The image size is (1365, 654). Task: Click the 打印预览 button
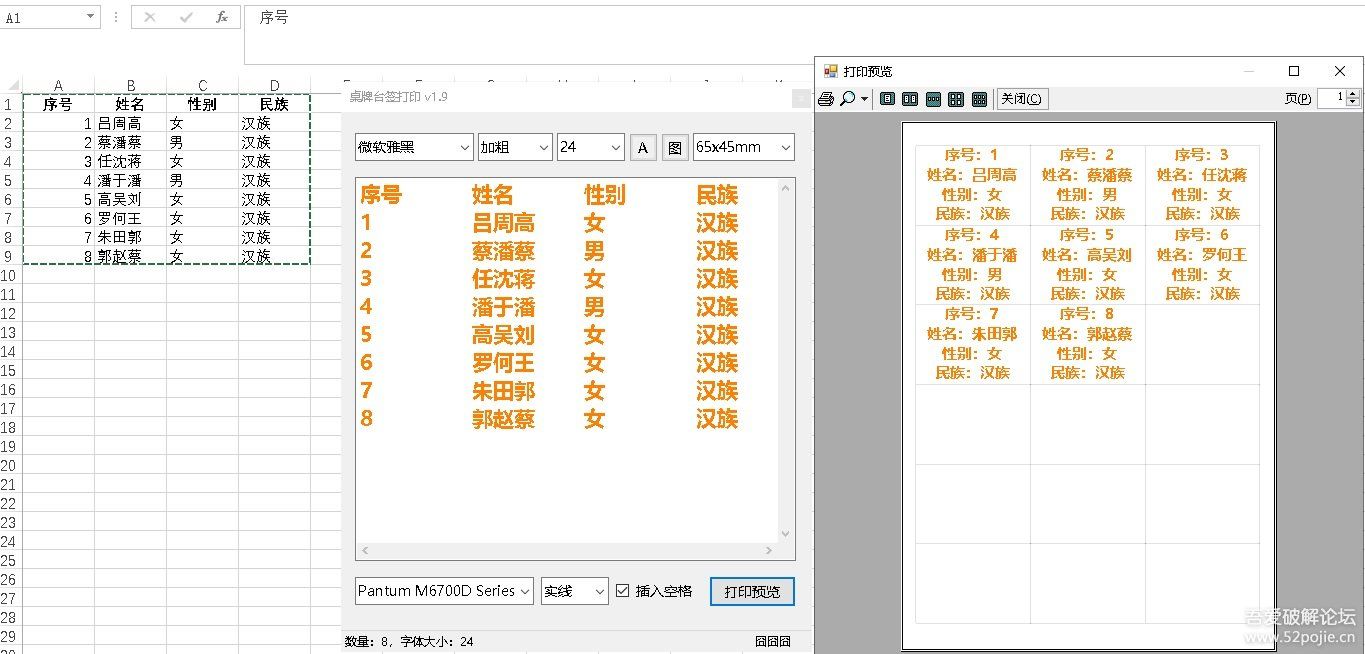[x=751, y=591]
